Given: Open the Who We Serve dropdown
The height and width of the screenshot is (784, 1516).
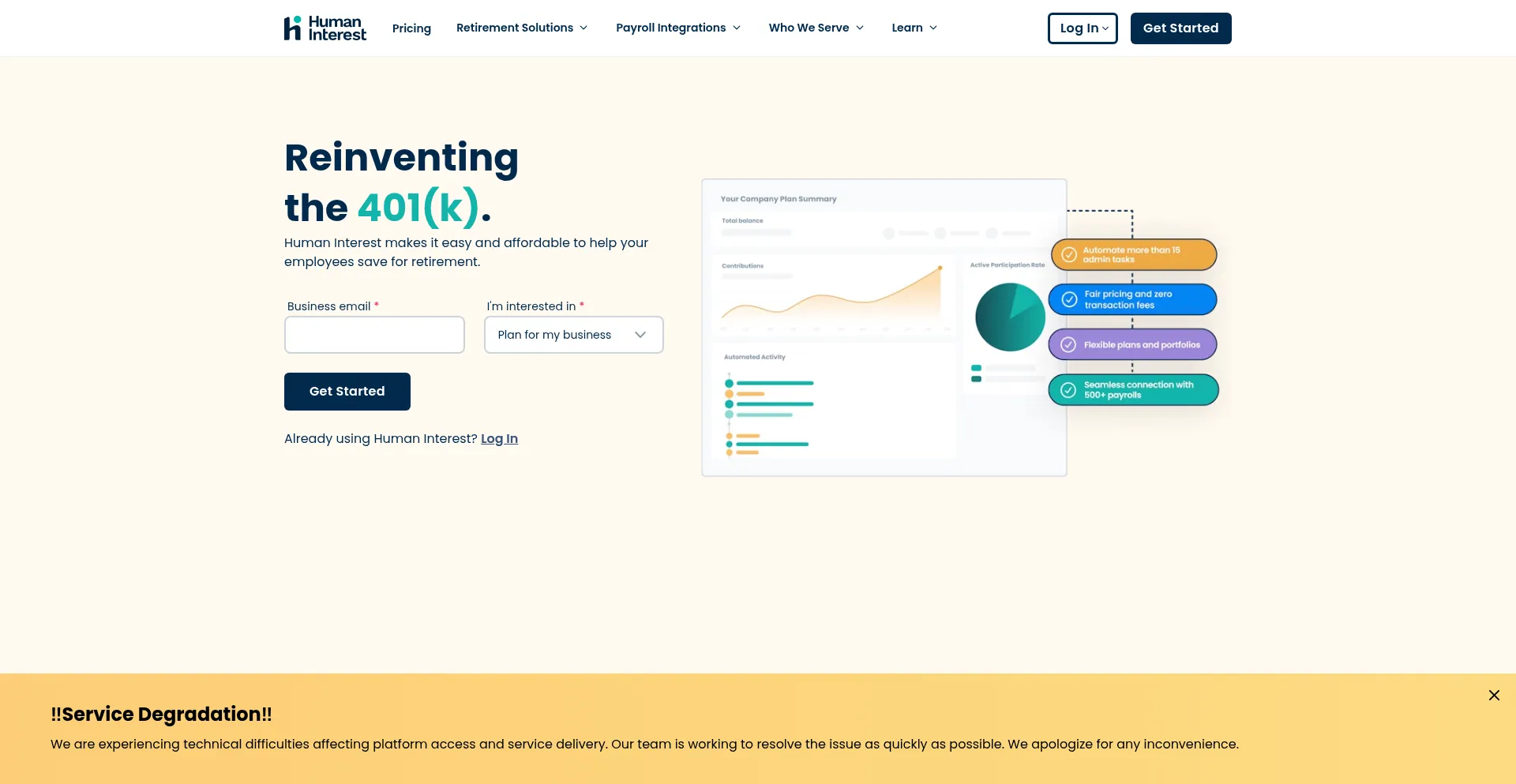Looking at the screenshot, I should tap(816, 28).
